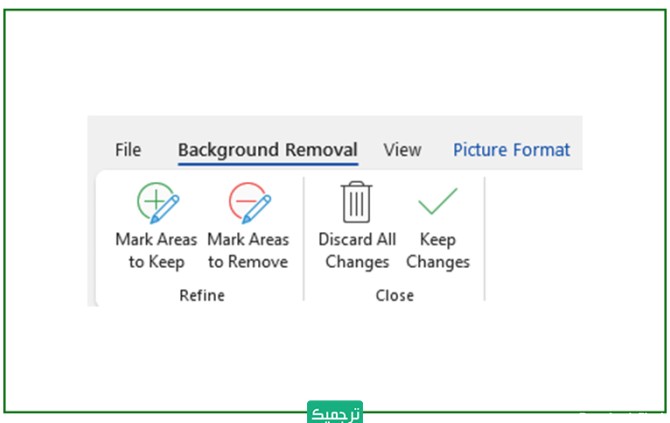Click the red minus circle on the Remove tool
Screen dimensions: 670x423
243,201
